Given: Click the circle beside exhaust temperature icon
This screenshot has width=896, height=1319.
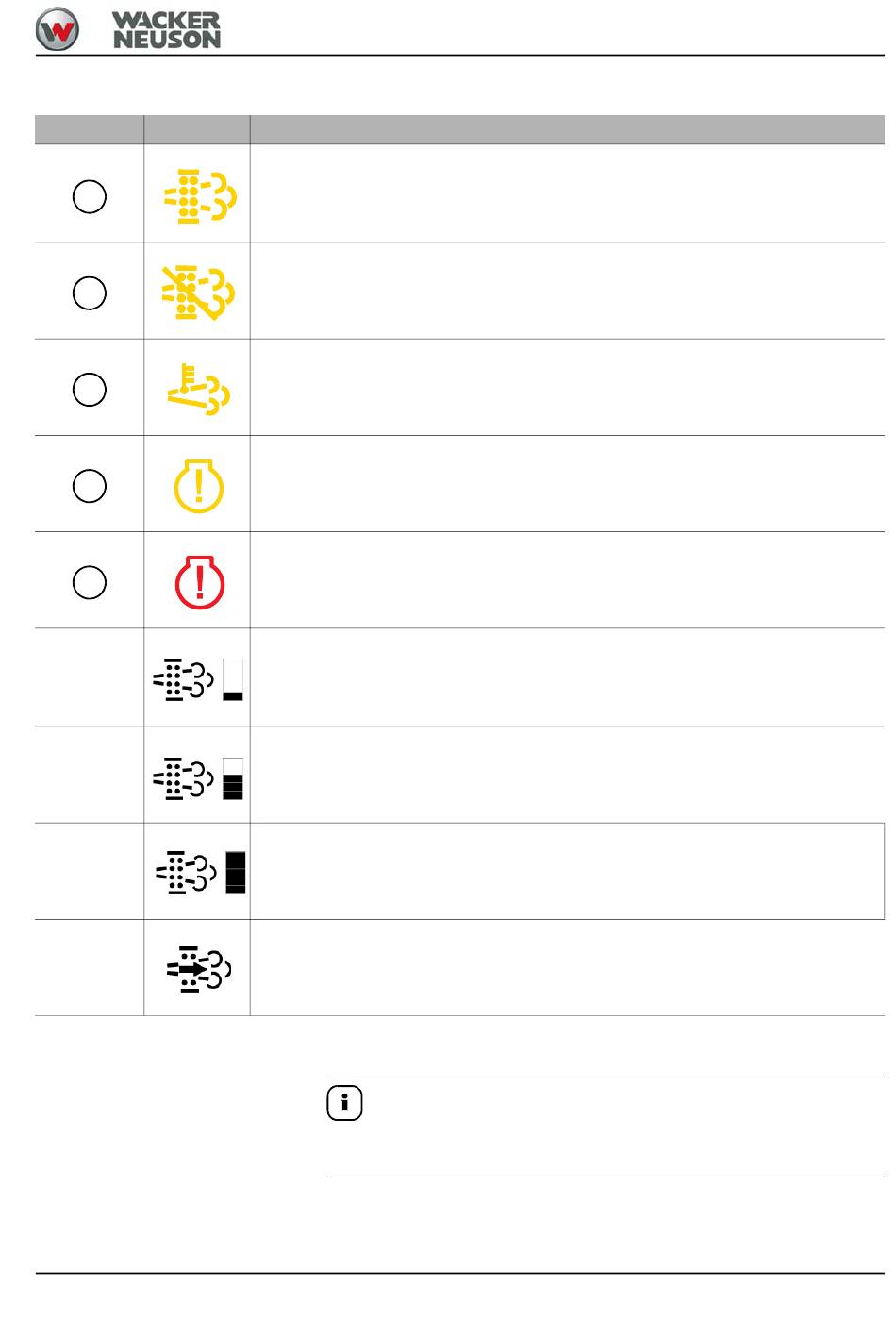Looking at the screenshot, I should [x=90, y=389].
